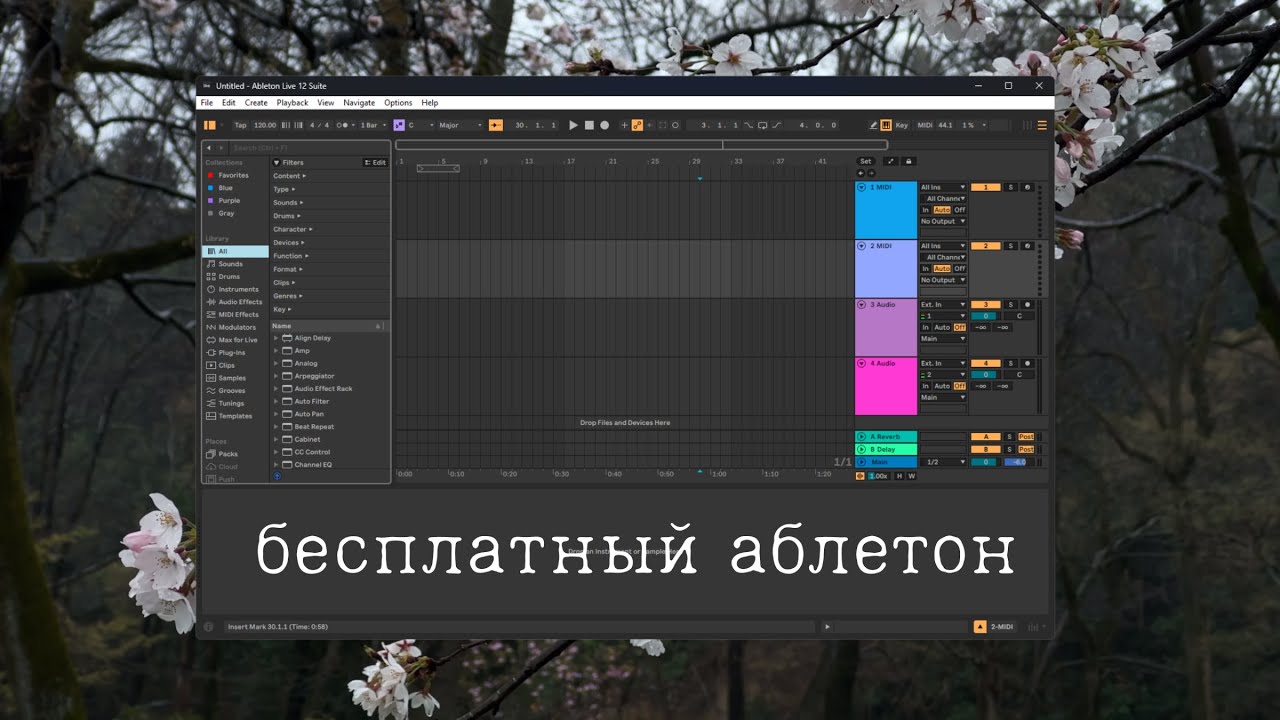Click the Stop button in transport

click(589, 125)
